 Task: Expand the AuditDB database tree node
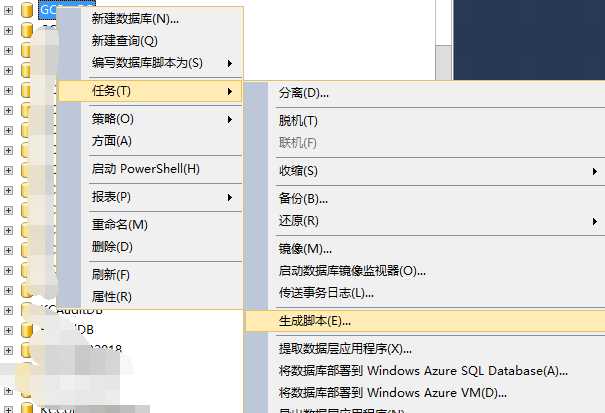tap(8, 310)
